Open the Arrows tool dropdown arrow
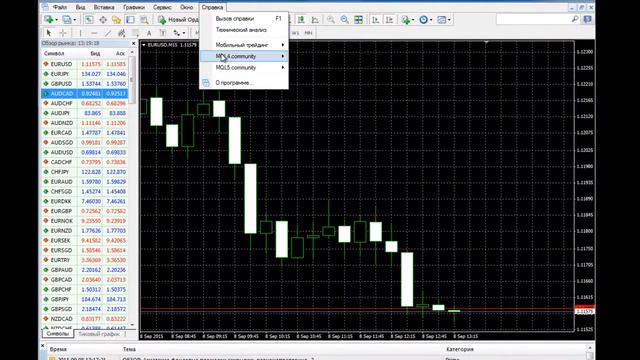 (184, 33)
